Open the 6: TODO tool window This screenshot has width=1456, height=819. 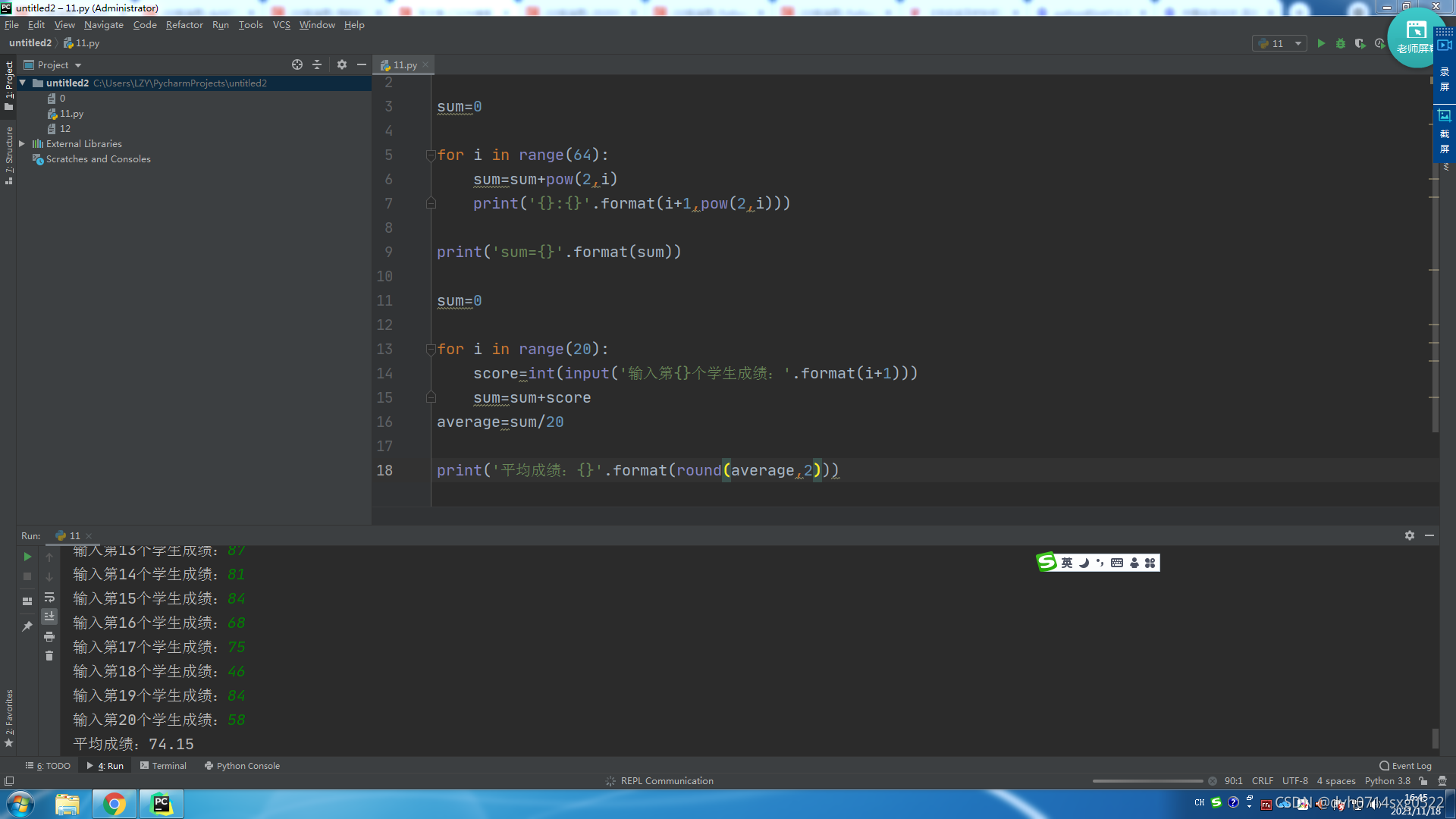click(48, 766)
